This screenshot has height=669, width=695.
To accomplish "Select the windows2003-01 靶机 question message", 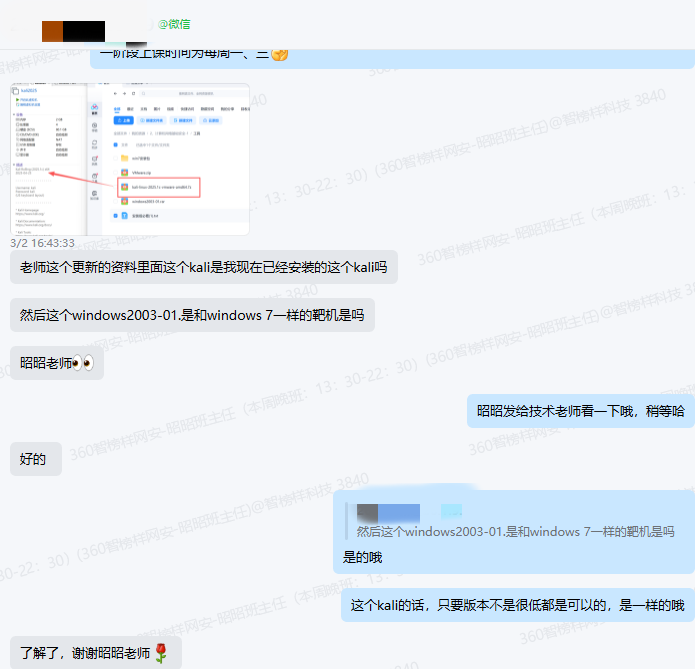I will pyautogui.click(x=192, y=315).
